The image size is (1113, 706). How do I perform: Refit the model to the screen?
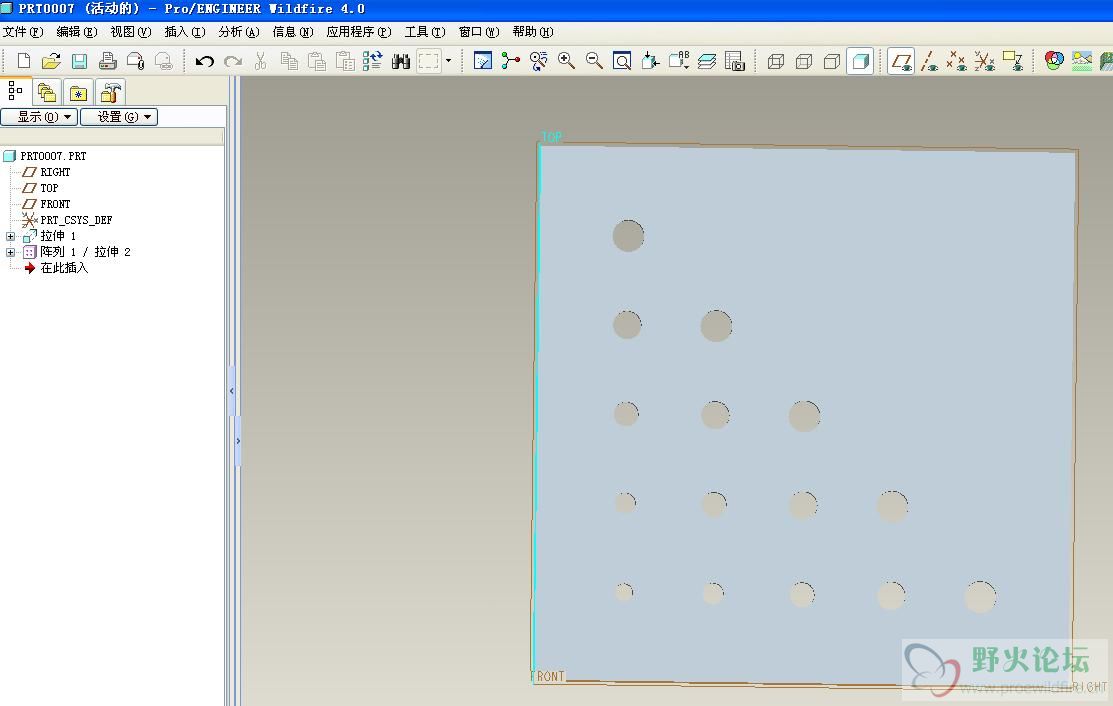point(622,61)
